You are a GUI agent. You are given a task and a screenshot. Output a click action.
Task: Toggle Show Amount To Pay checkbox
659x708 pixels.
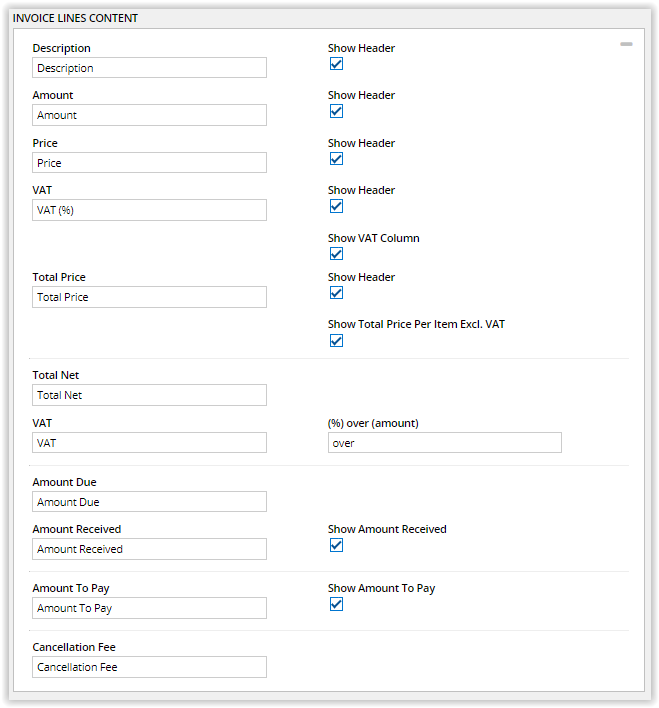tap(336, 604)
